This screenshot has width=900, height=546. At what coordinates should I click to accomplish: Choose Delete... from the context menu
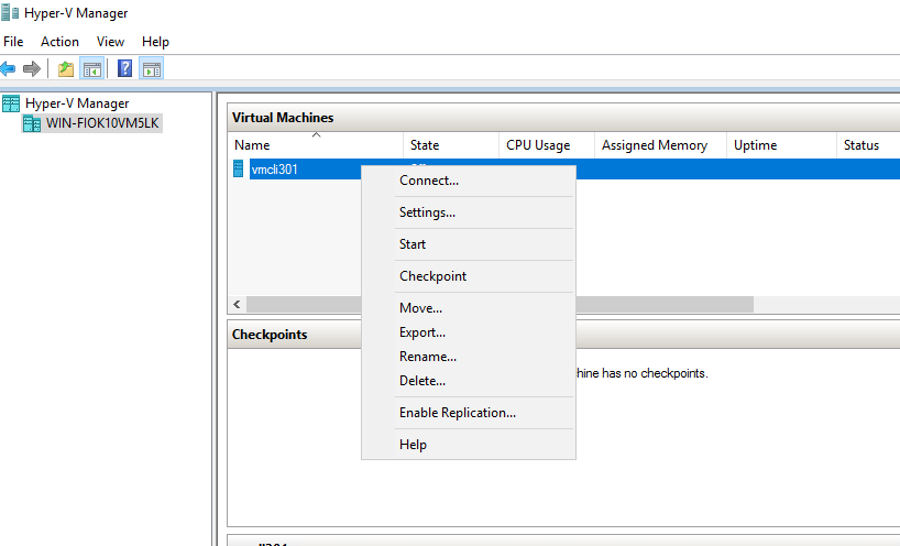(x=468, y=381)
